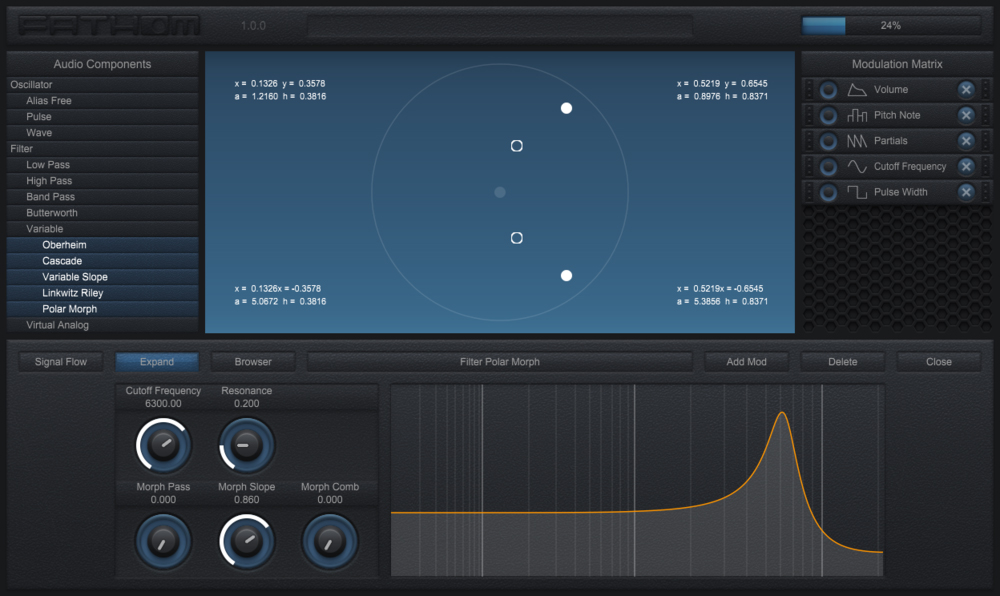Collapse the Variable filter group
Image resolution: width=1000 pixels, height=596 pixels.
click(x=103, y=229)
